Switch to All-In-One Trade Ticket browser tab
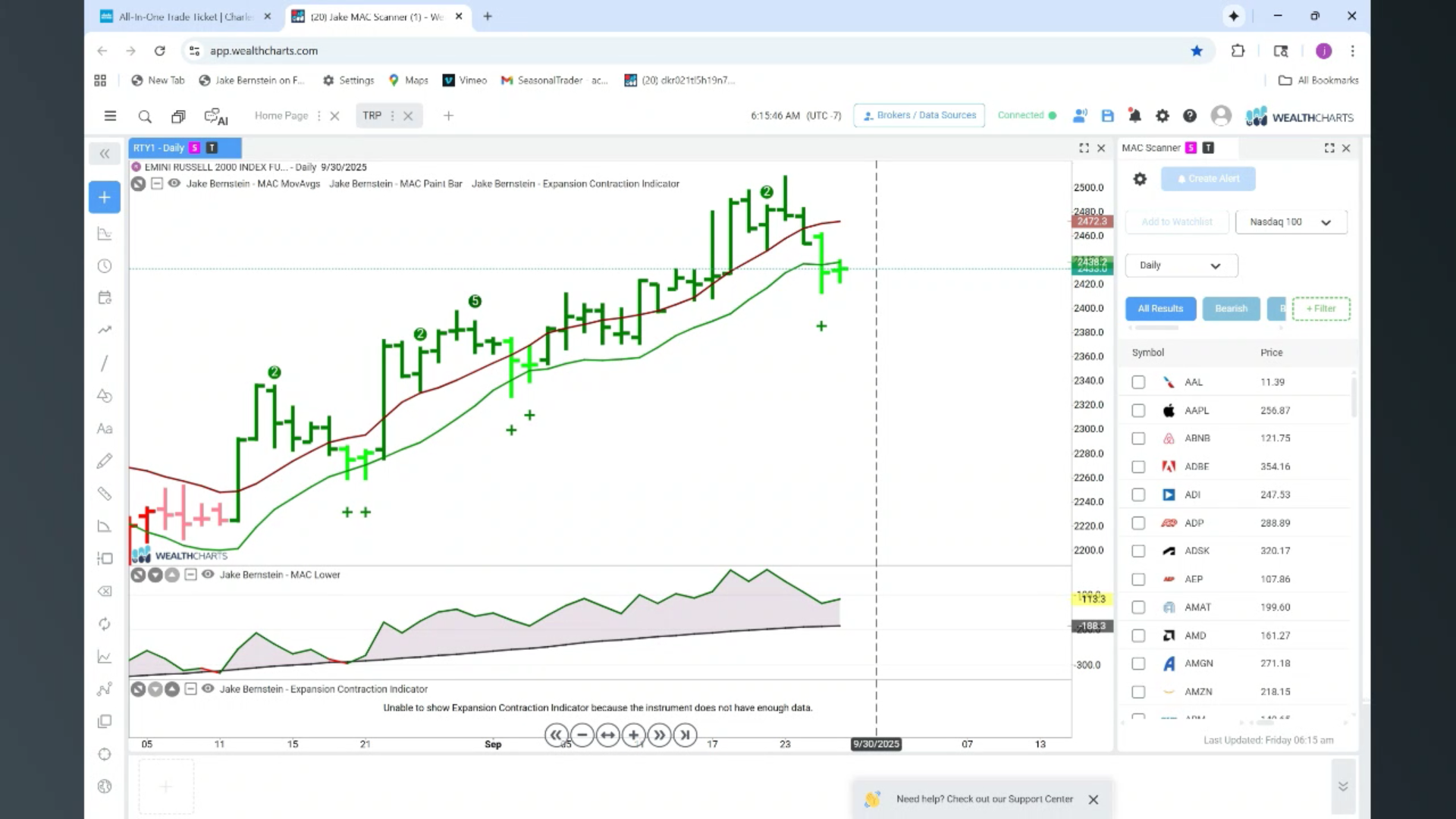This screenshot has height=819, width=1456. (x=184, y=17)
